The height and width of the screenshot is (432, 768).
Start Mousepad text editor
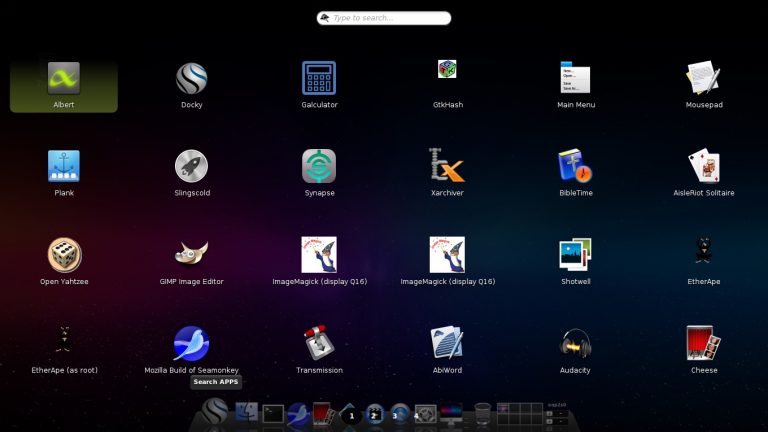click(x=703, y=79)
